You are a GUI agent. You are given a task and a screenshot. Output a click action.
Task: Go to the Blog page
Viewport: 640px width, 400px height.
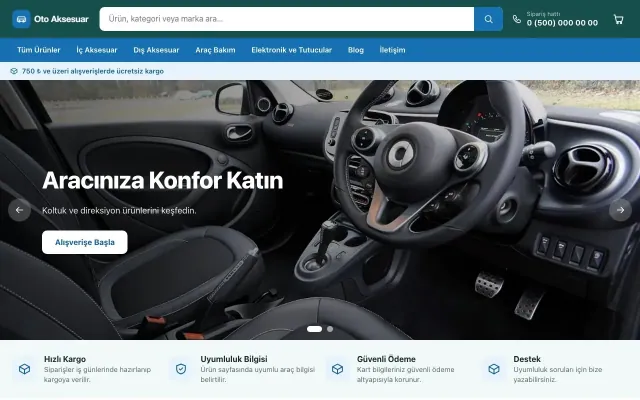(x=356, y=50)
